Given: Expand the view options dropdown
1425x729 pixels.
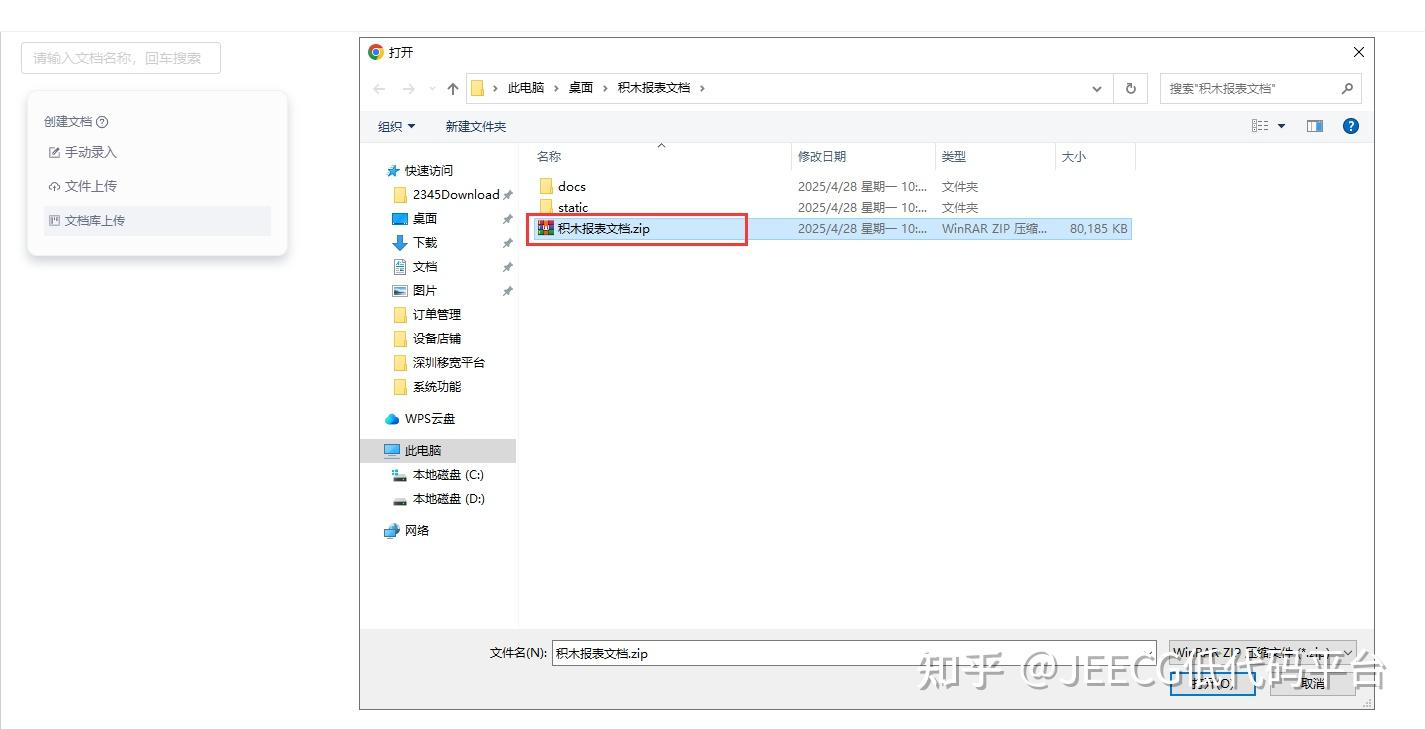Looking at the screenshot, I should (x=1281, y=126).
